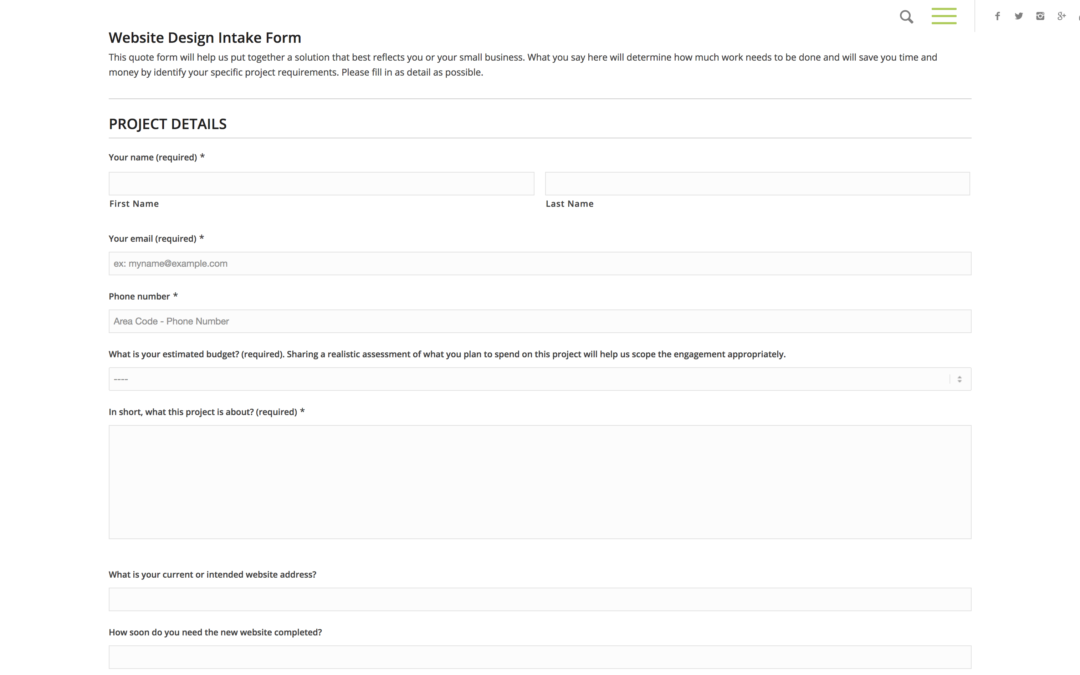Click the search magnifier icon

(x=906, y=16)
